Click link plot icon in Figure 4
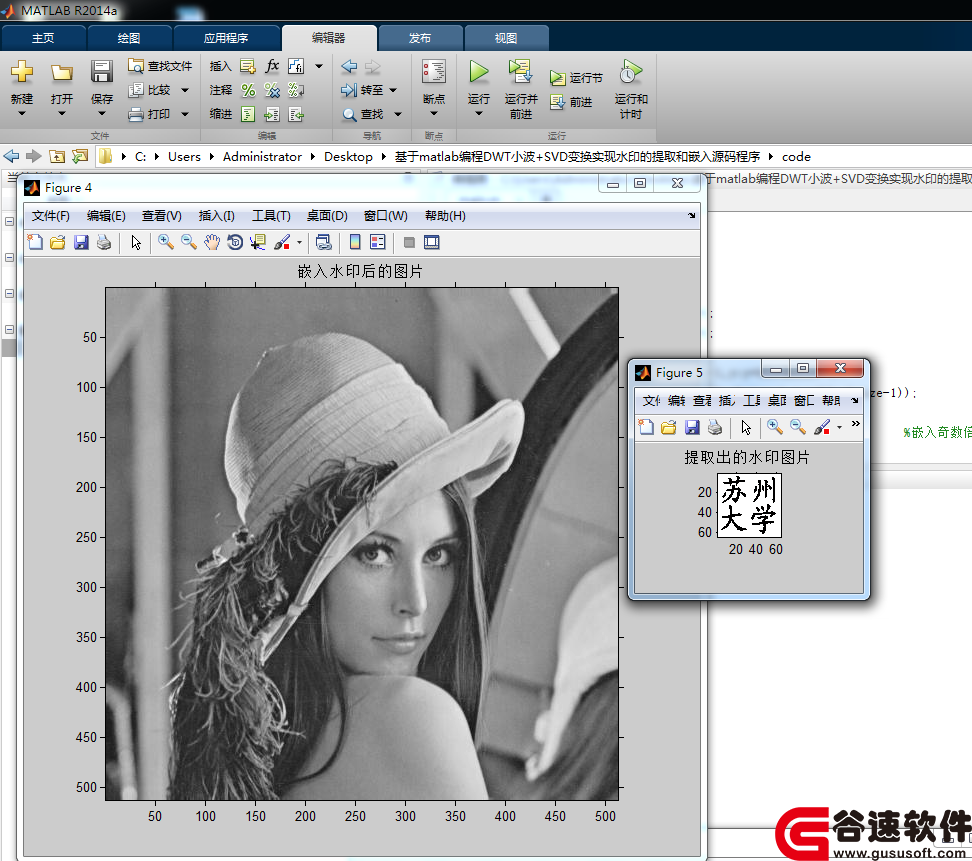The height and width of the screenshot is (861, 972). click(324, 242)
